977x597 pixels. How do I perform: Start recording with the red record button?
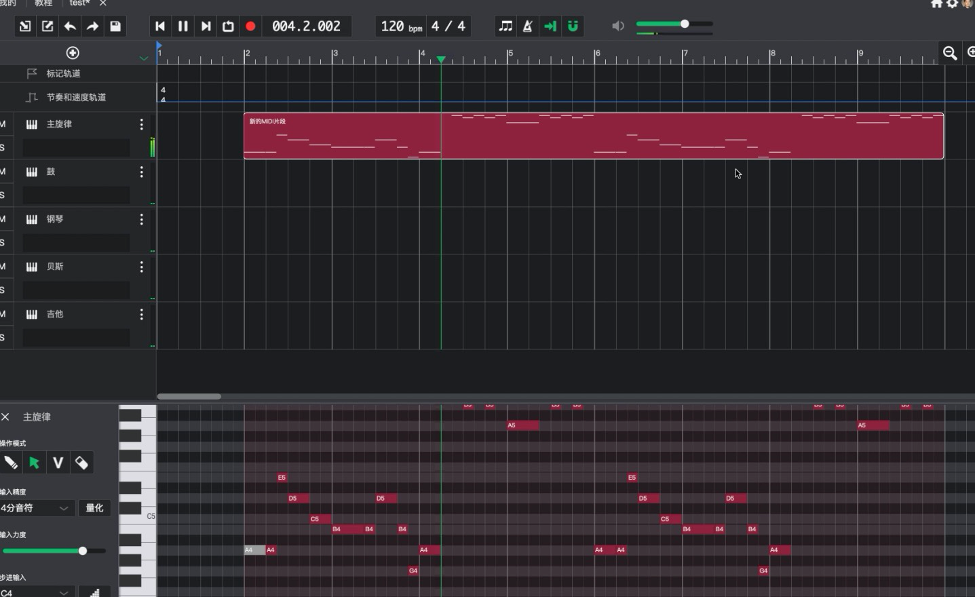(x=250, y=26)
